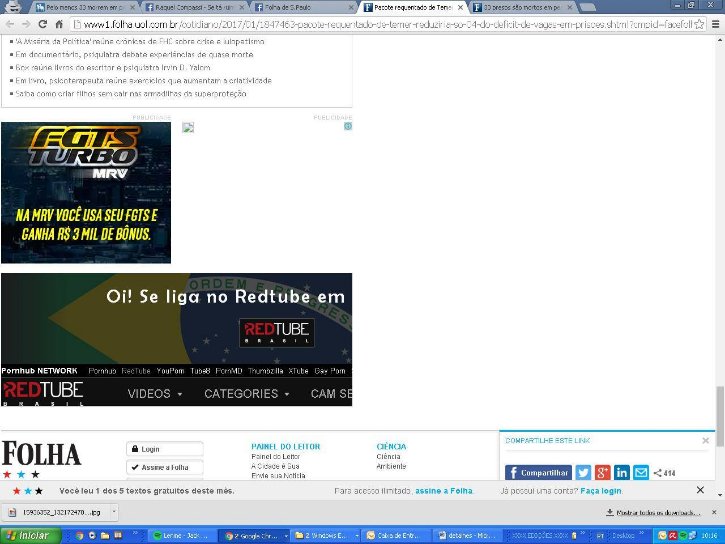Switch to the 'Folha de S.Paulo' tab
Screen dimensions: 725x544
[x=305, y=7]
